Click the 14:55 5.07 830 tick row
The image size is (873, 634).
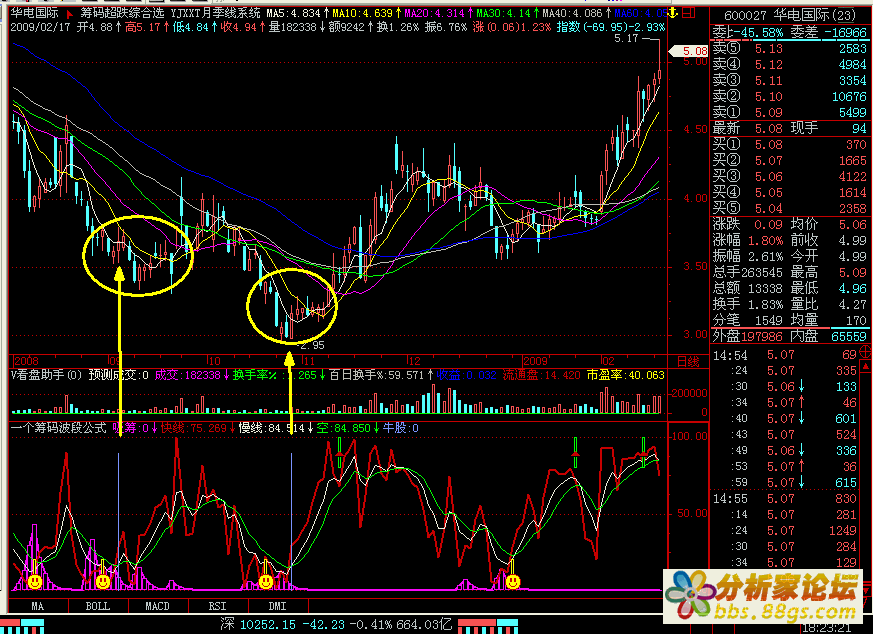tap(785, 499)
